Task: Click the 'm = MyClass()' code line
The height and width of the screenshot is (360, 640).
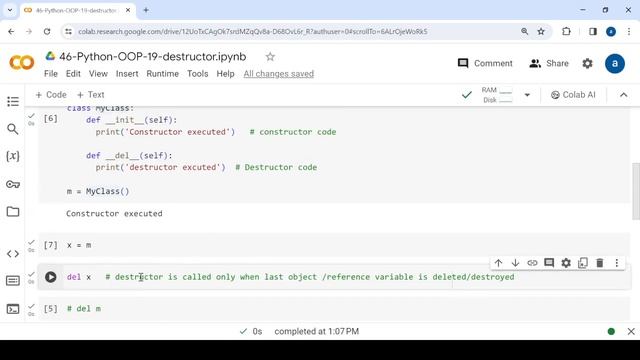Action: pos(98,191)
